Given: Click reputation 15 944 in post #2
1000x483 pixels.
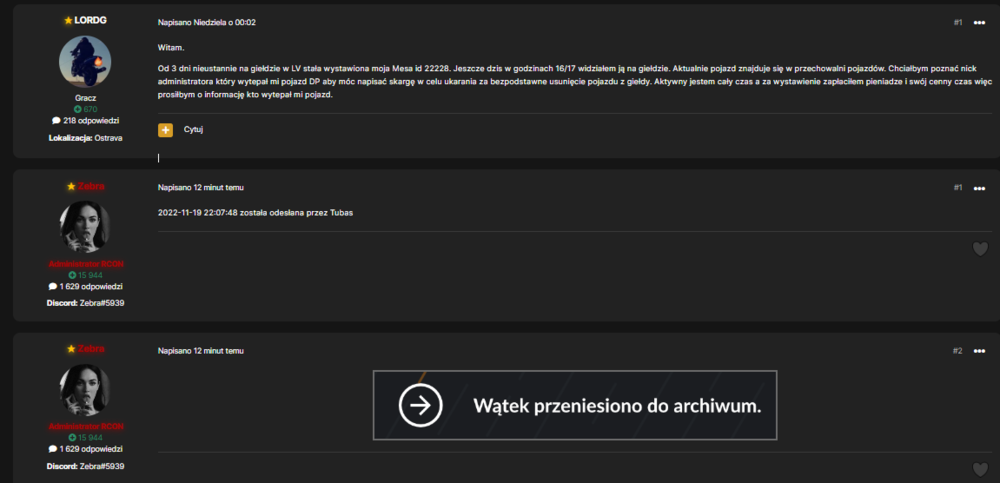Looking at the screenshot, I should [x=85, y=438].
